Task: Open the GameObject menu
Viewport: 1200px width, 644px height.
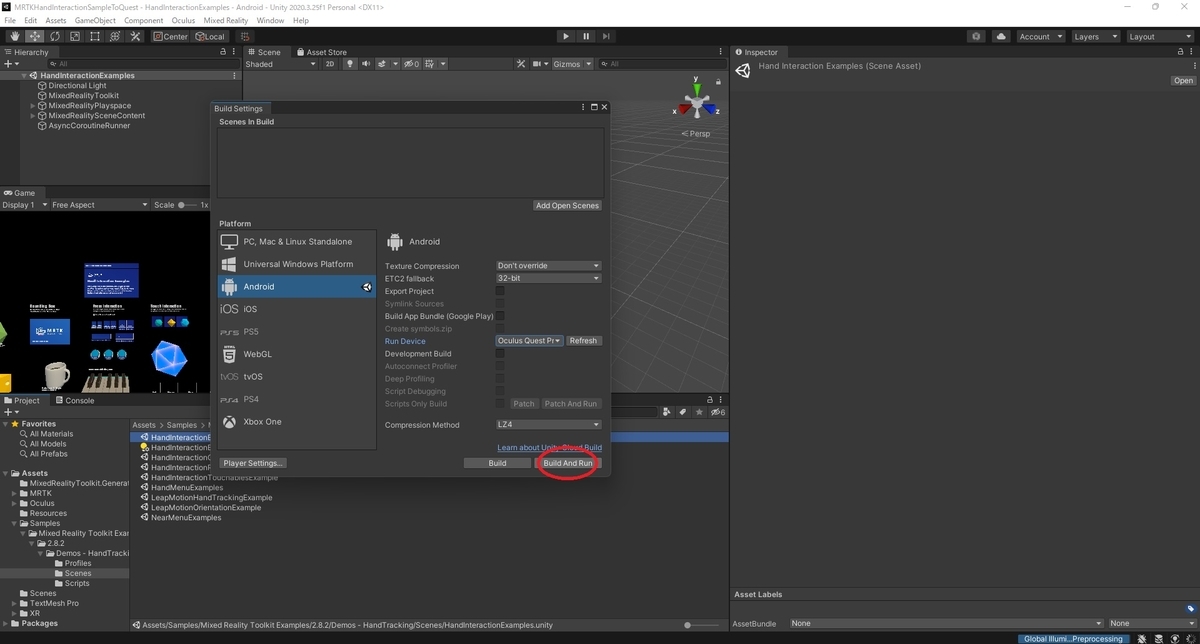Action: (x=95, y=20)
